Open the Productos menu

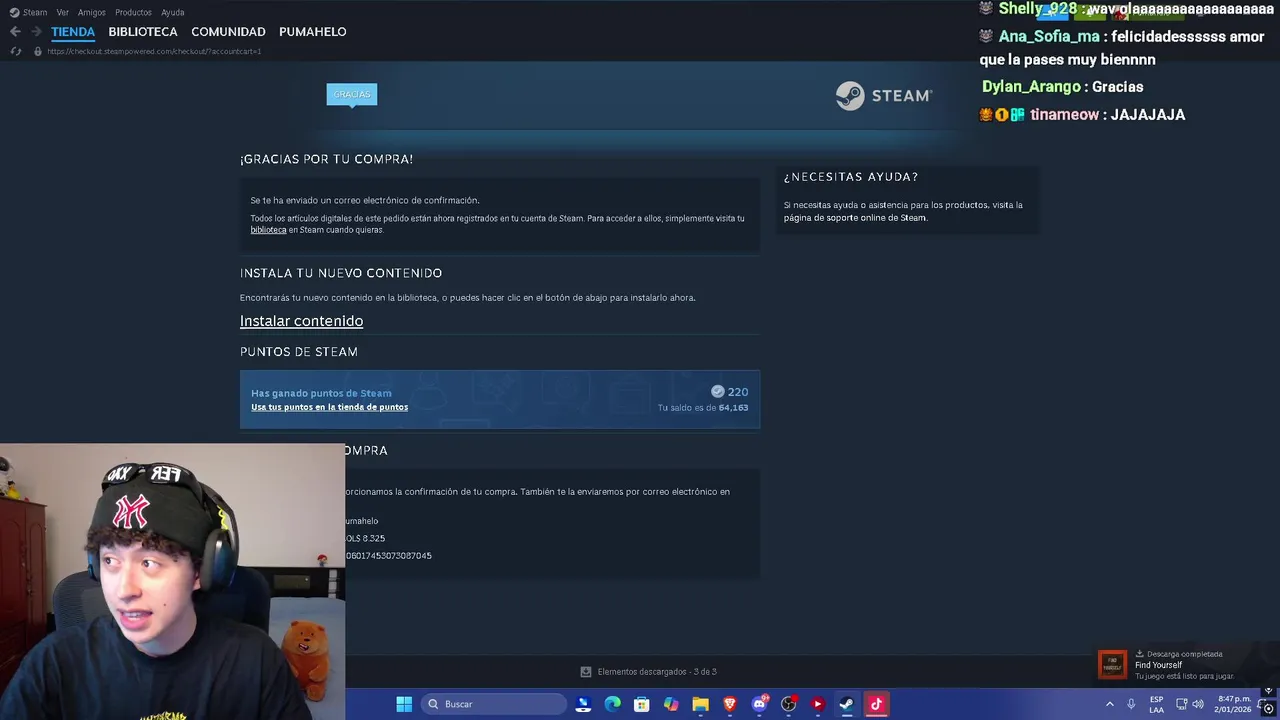coord(133,12)
